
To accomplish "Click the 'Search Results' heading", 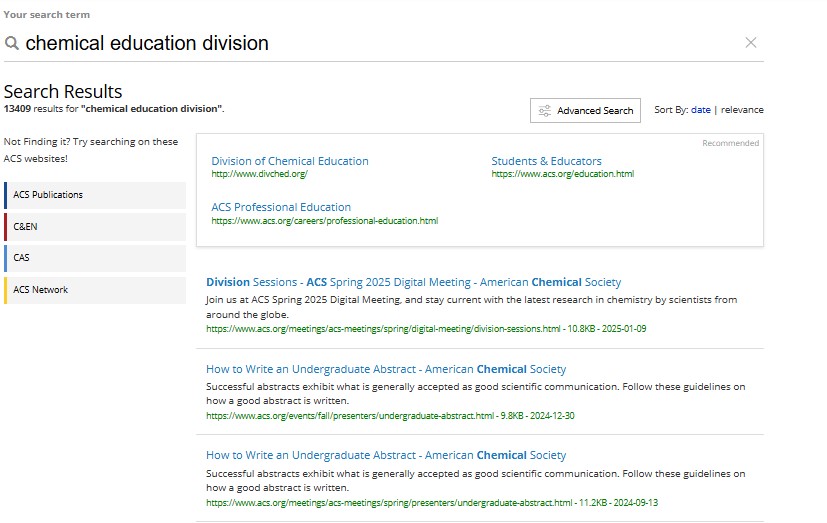I will 63,92.
